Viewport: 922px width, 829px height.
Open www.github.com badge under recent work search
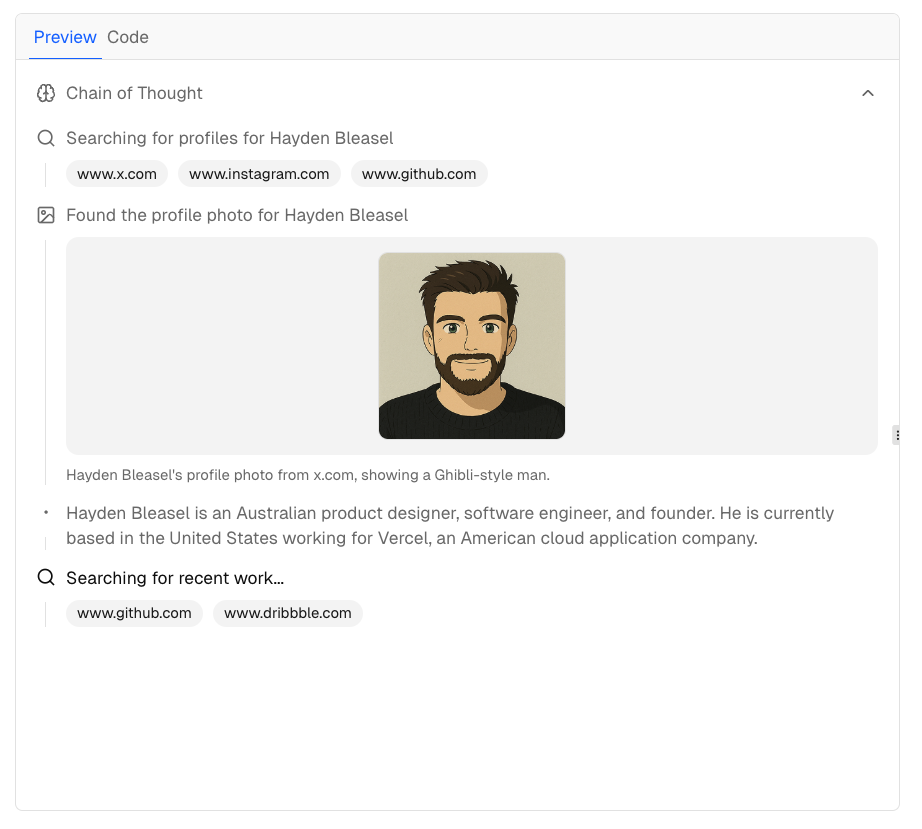coord(134,613)
